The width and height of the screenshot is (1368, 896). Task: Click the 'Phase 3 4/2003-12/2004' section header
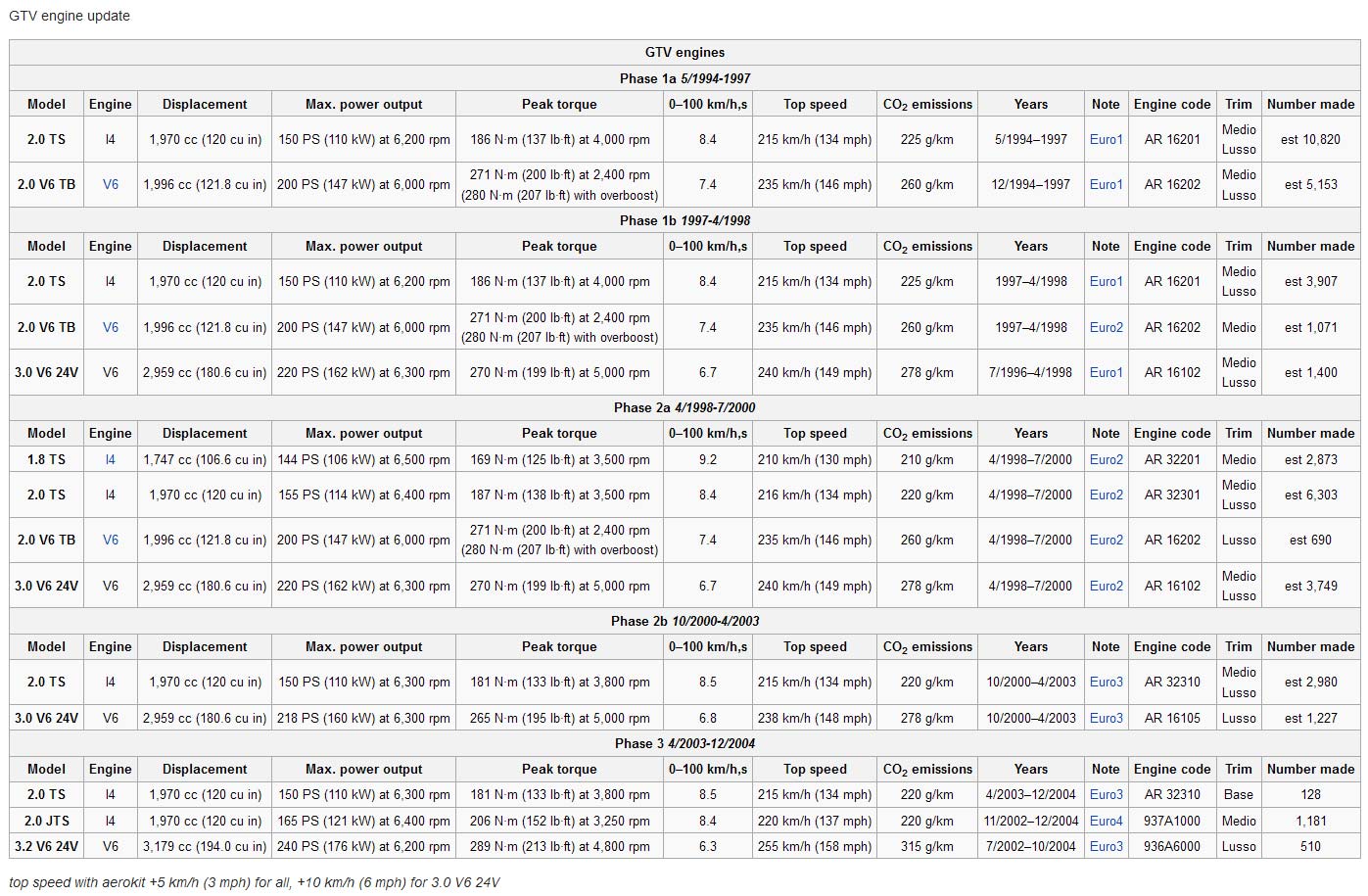[x=684, y=743]
